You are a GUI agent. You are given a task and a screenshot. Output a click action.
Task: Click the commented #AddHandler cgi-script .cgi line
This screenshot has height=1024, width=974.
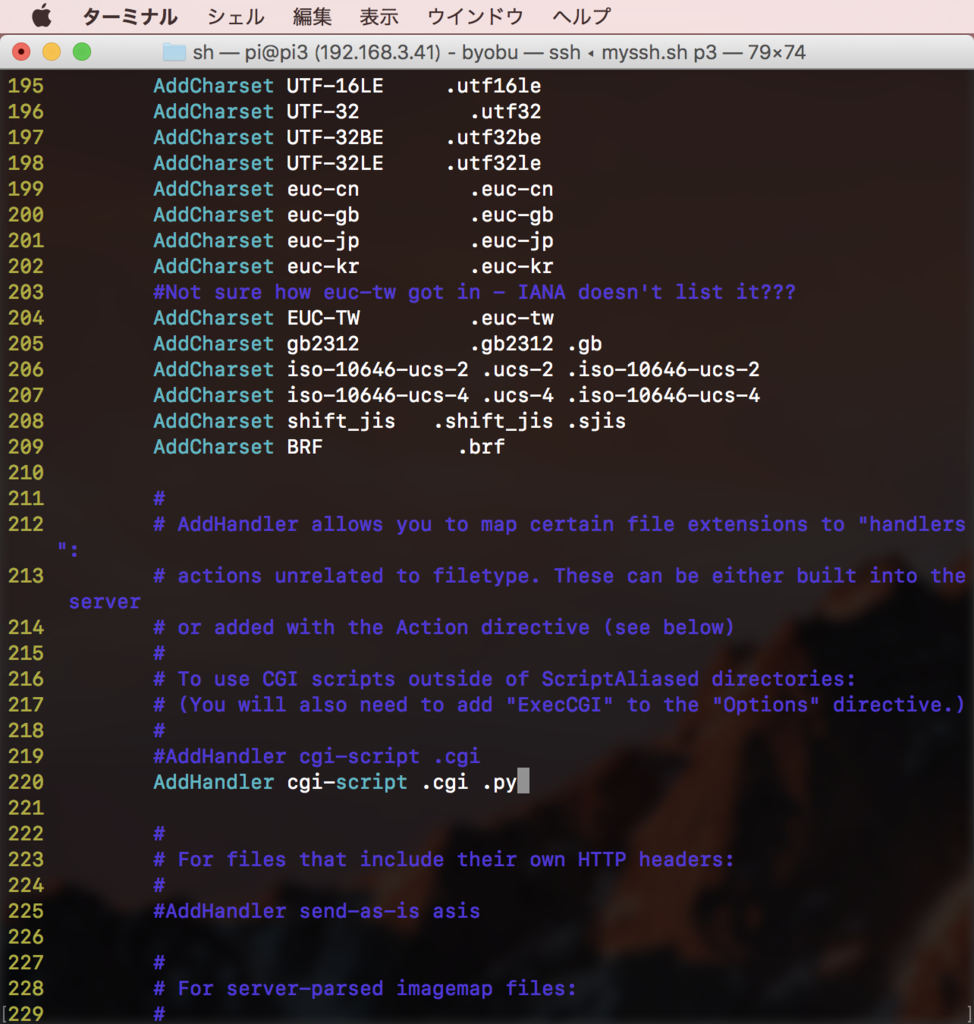pyautogui.click(x=317, y=756)
